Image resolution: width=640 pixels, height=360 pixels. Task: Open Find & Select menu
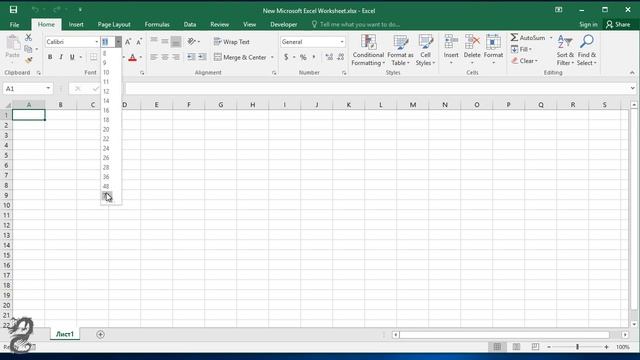point(587,51)
